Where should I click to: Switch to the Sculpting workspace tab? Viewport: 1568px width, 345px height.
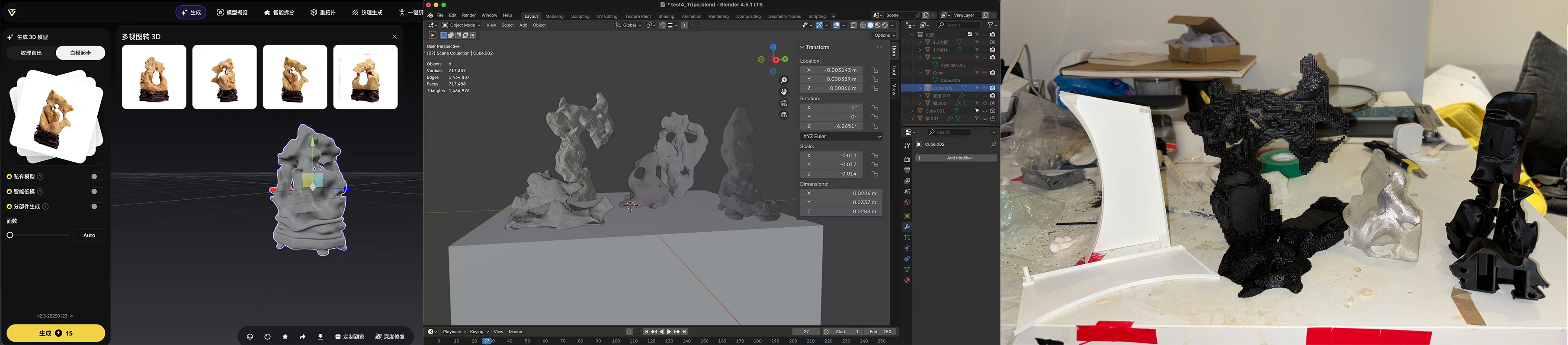(x=580, y=16)
